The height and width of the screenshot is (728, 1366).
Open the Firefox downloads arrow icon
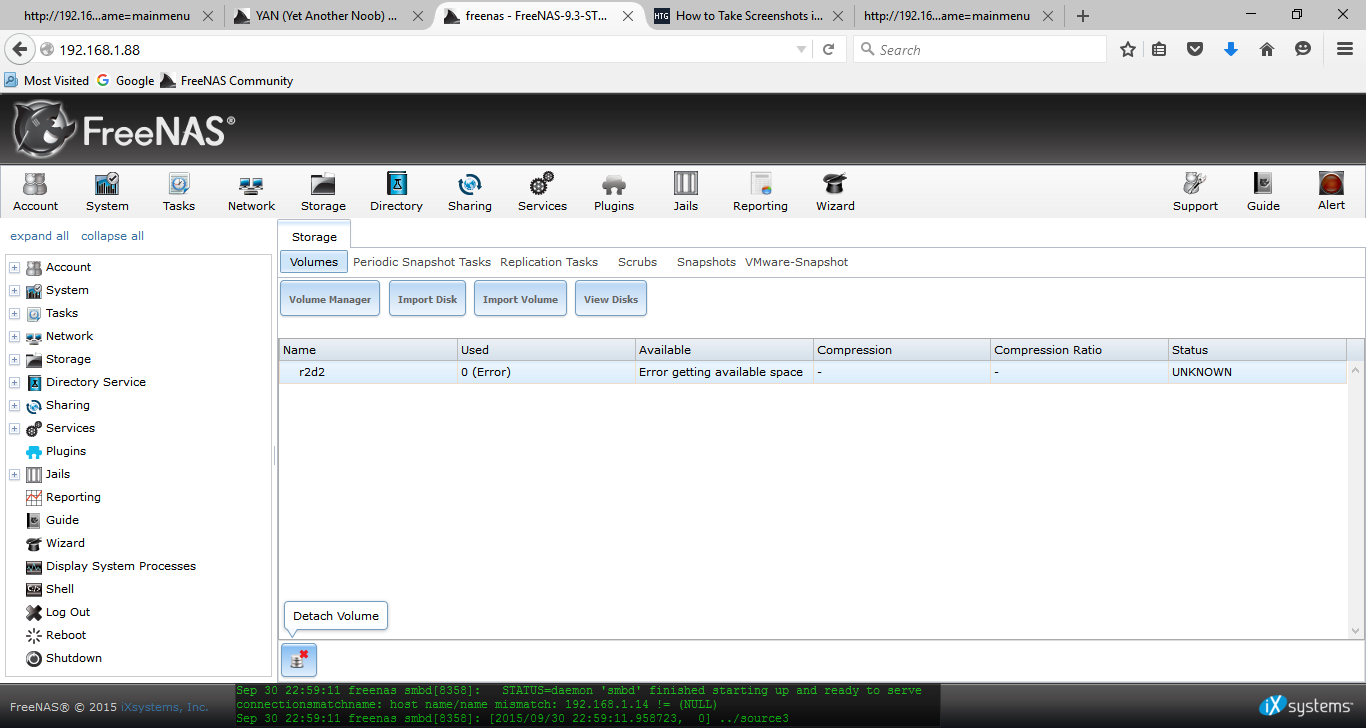[x=1231, y=49]
